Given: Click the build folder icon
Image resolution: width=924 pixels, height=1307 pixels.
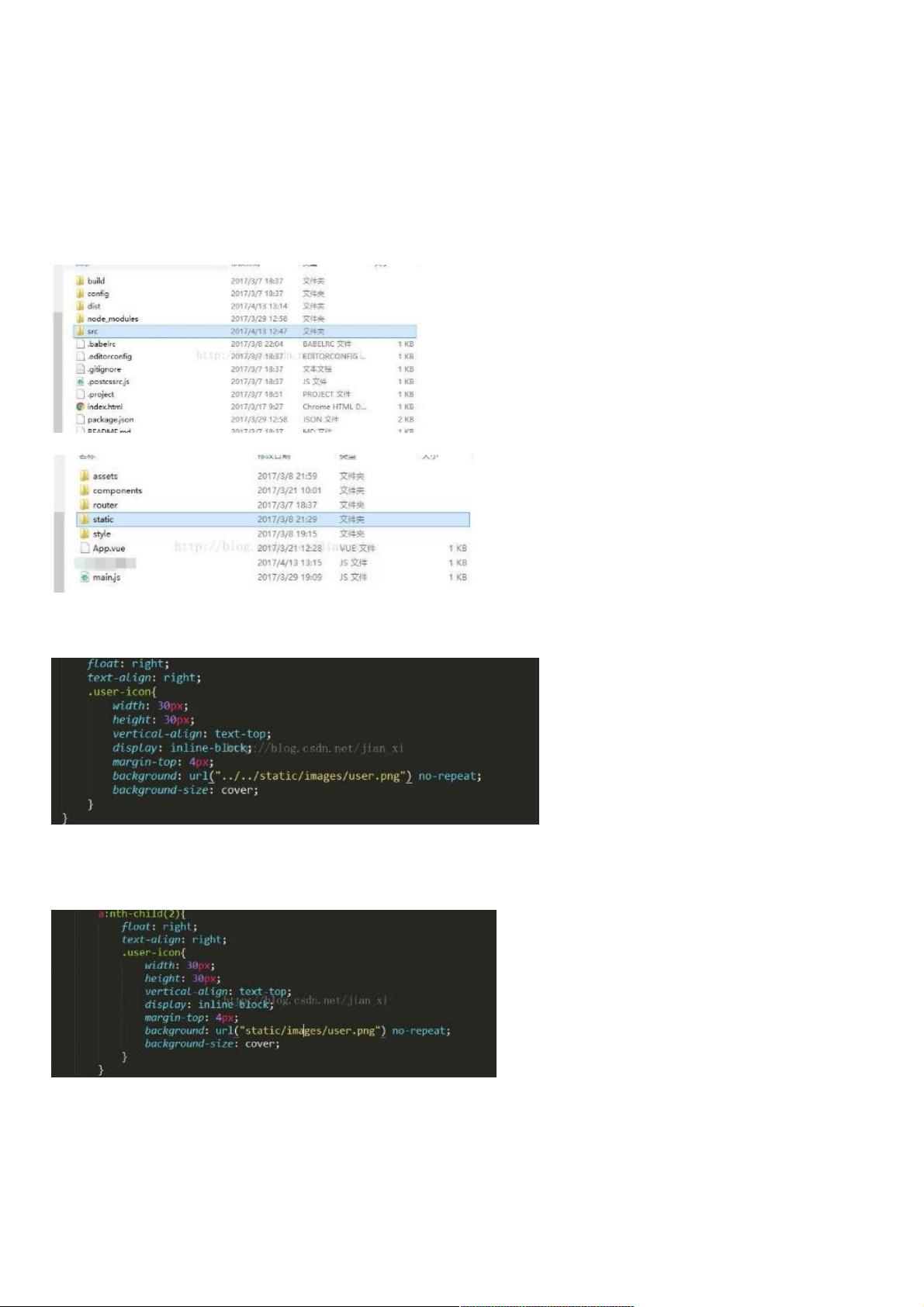Looking at the screenshot, I should point(80,281).
